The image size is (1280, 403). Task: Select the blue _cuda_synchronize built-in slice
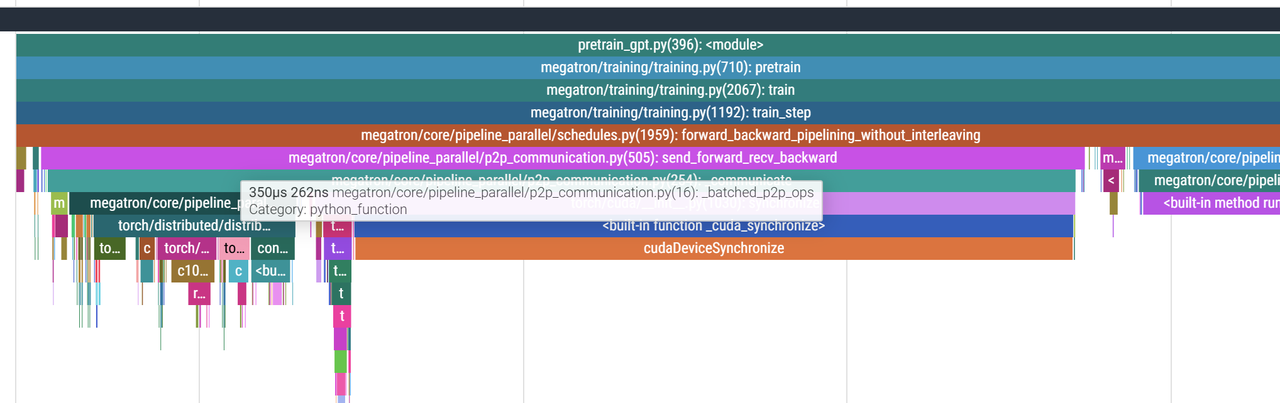coord(713,226)
